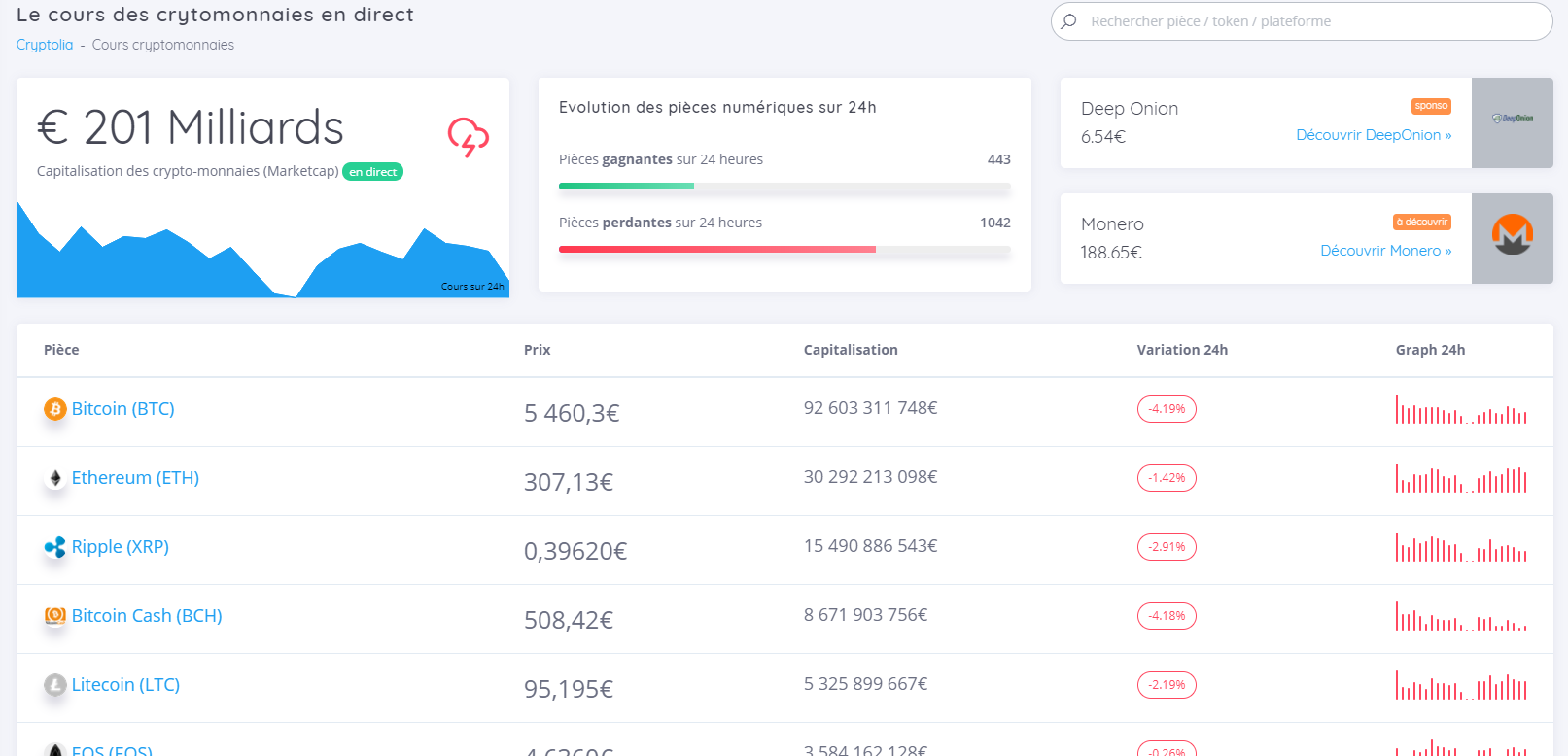
Task: Open the Bitcoin Cash (BCH) link
Action: click(x=147, y=616)
